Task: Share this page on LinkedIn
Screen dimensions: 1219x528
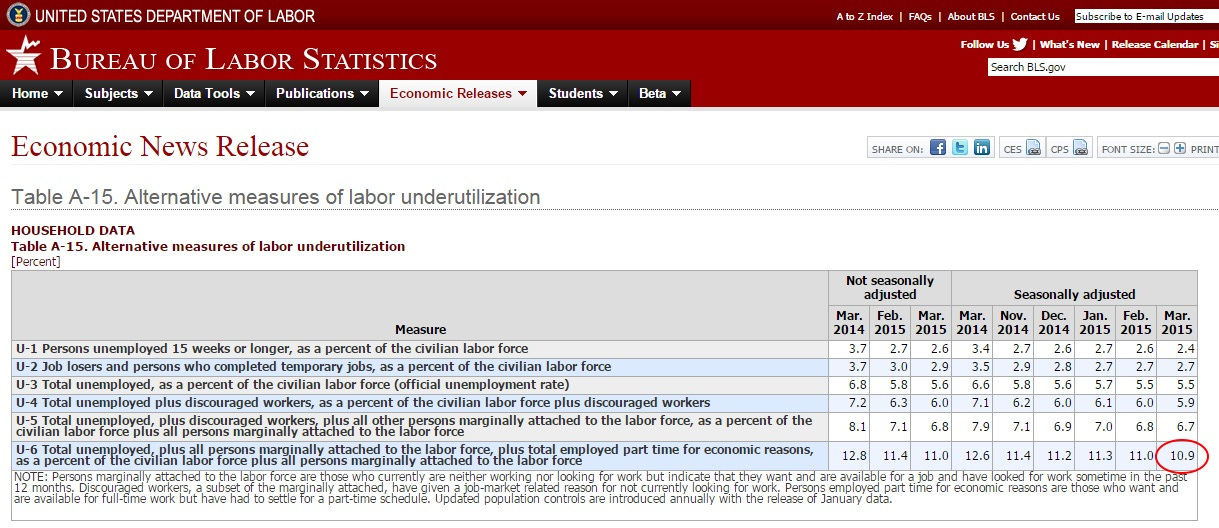Action: 982,148
